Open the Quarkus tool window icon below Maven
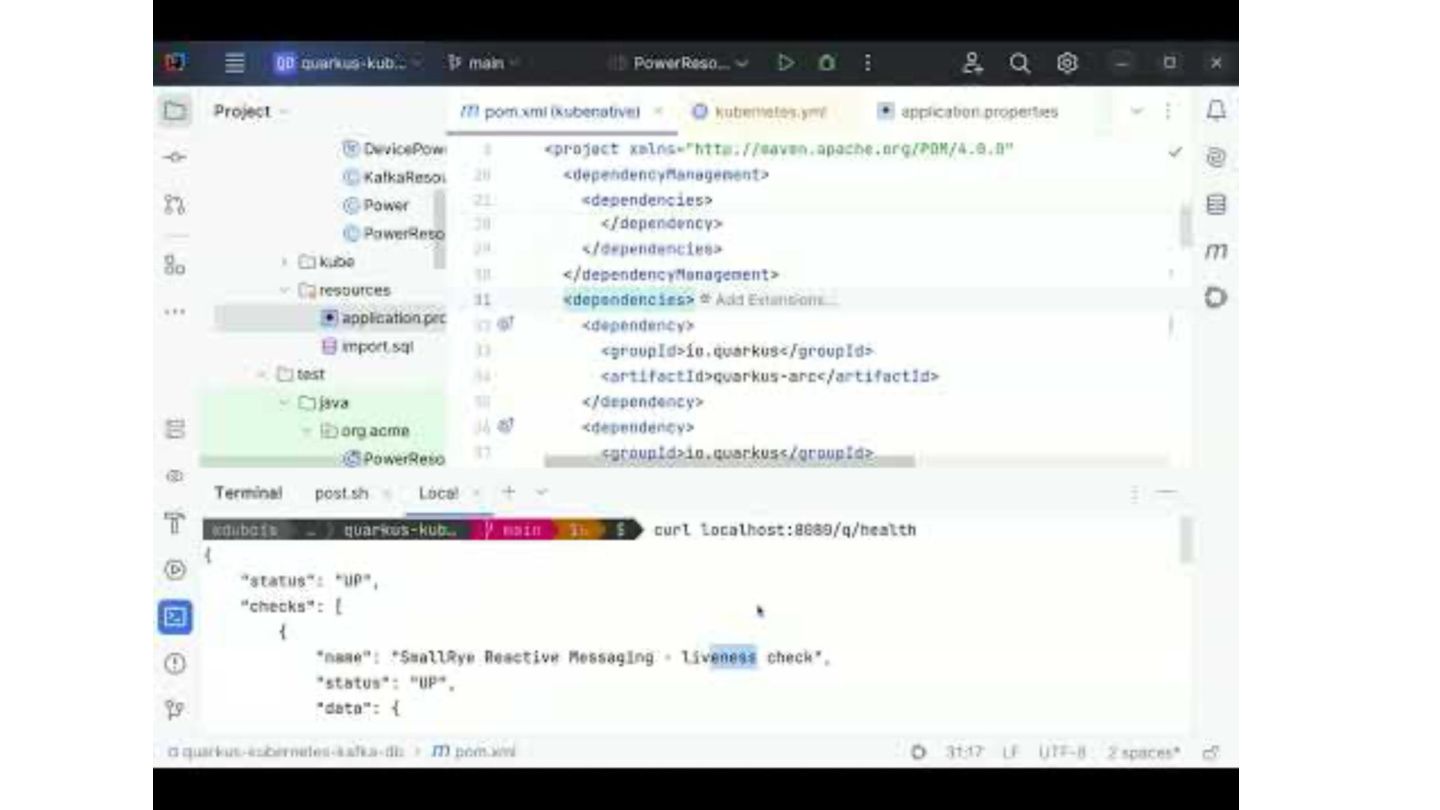The image size is (1440, 810). (1216, 298)
